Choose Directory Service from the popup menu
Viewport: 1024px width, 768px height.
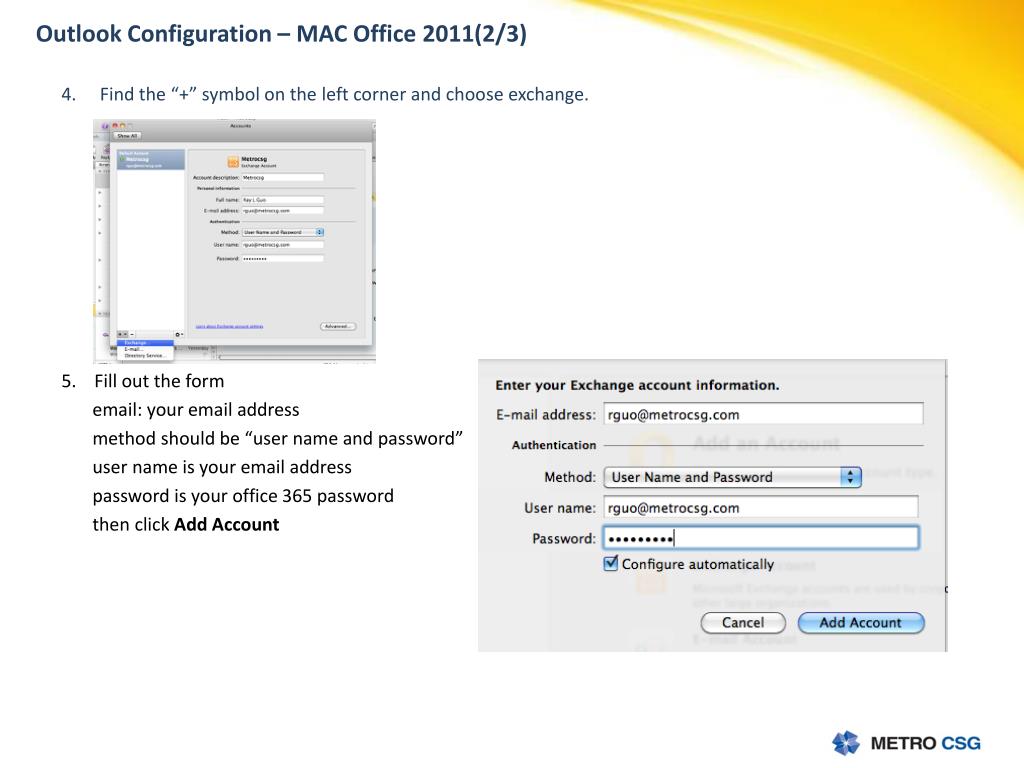click(145, 356)
